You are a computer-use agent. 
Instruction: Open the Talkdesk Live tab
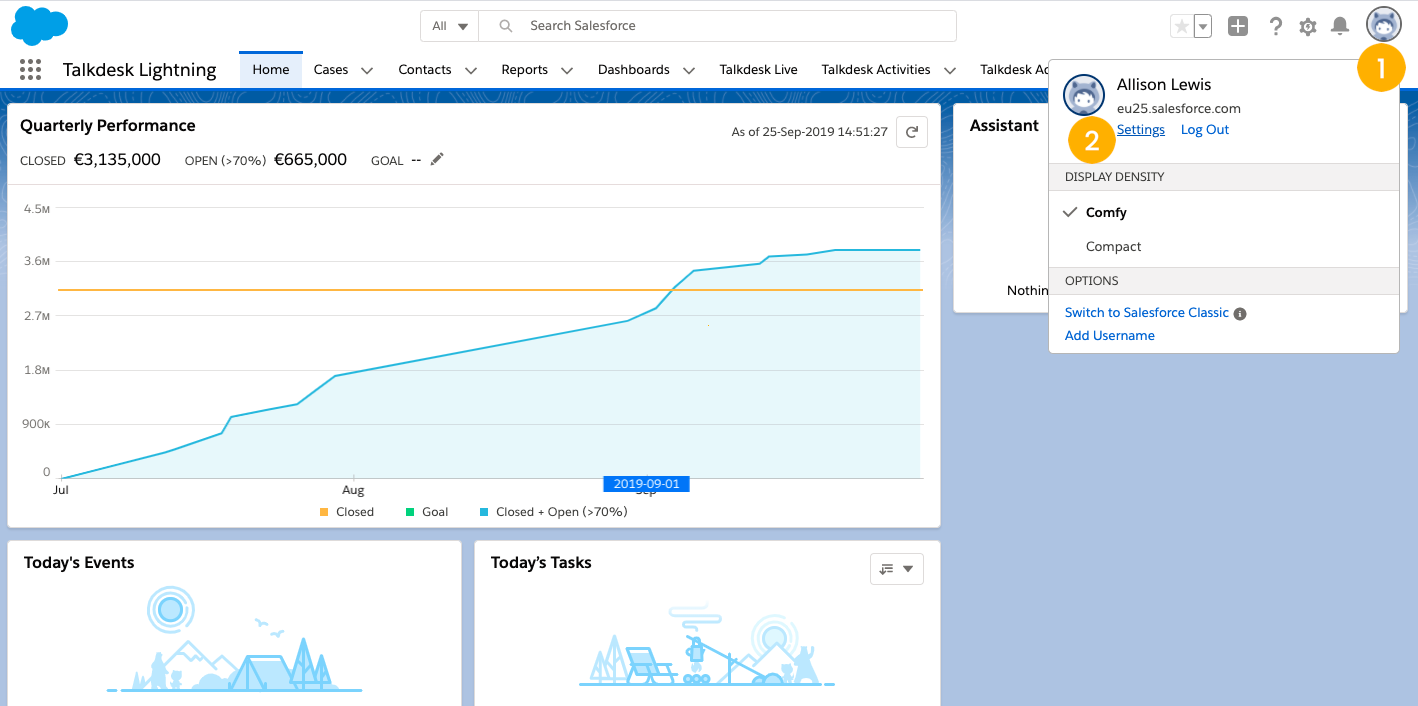point(759,69)
